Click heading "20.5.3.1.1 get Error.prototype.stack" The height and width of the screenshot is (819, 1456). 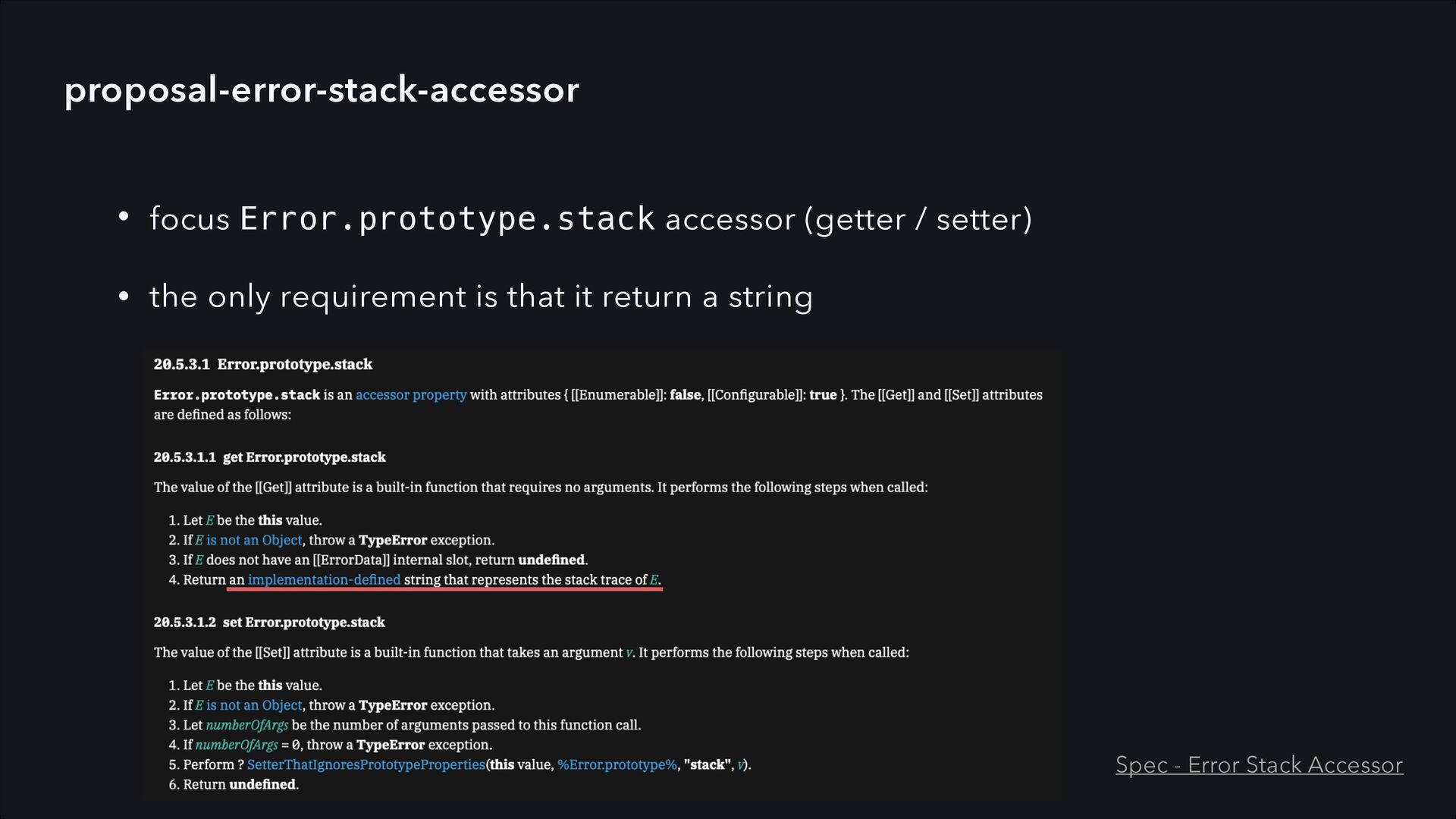(x=269, y=457)
